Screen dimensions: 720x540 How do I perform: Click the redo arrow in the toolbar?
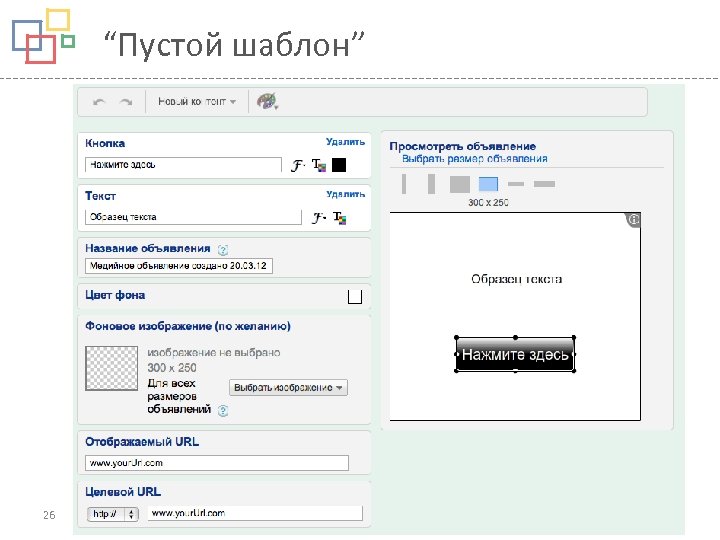(x=126, y=101)
